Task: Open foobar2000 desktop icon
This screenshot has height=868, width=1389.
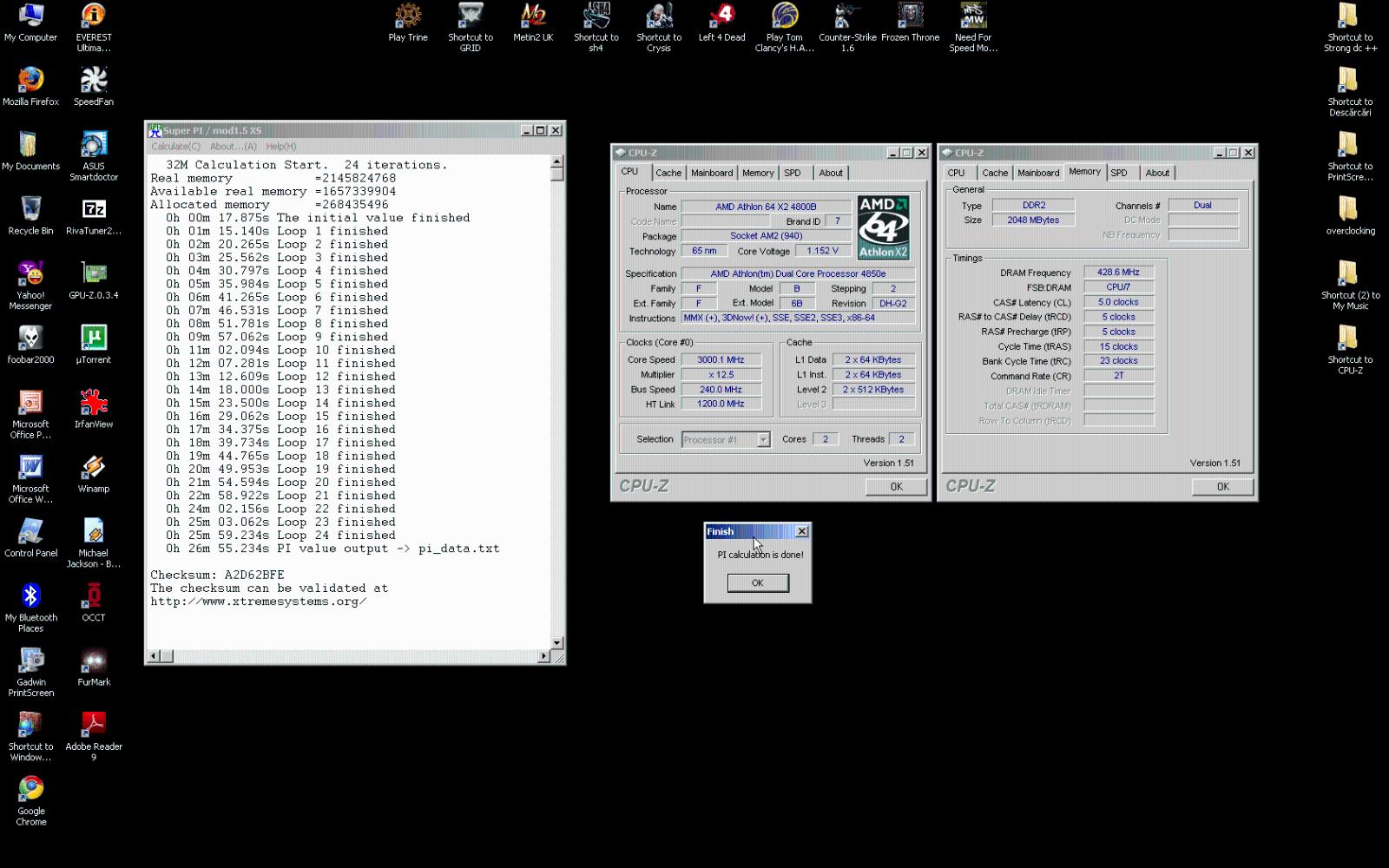Action: tap(30, 345)
